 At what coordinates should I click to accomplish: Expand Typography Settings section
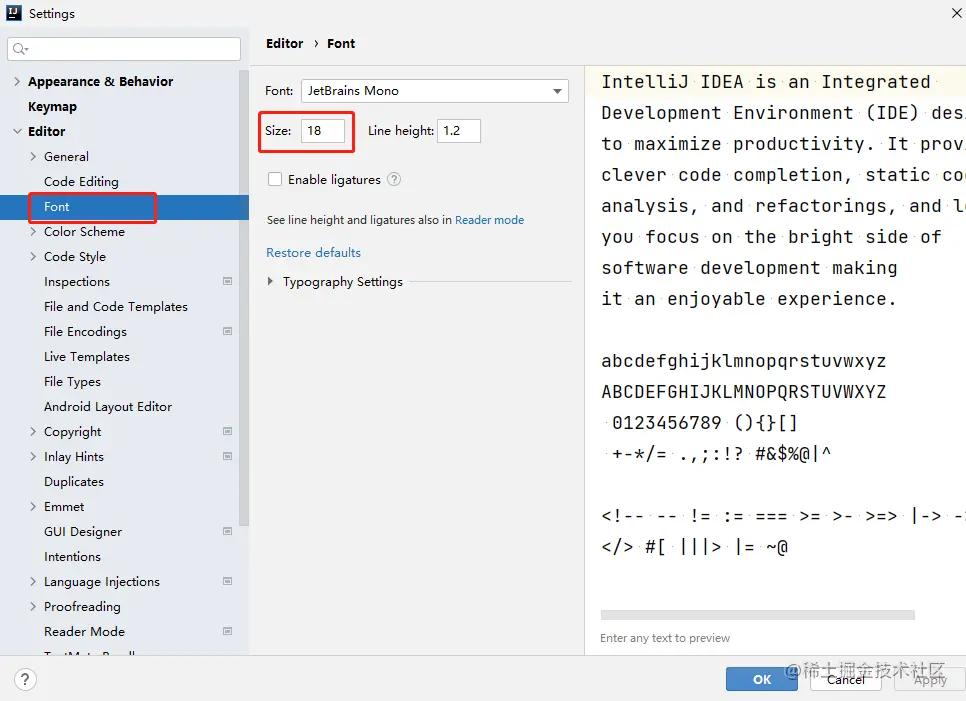[270, 282]
